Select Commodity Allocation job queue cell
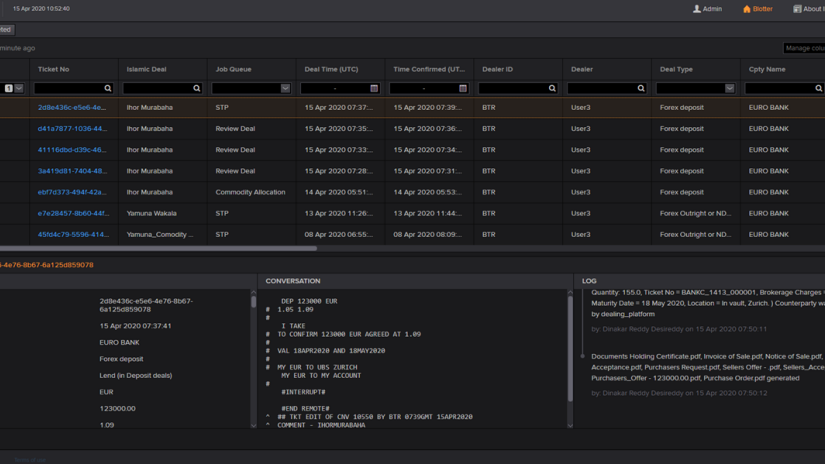The height and width of the screenshot is (464, 825). (x=250, y=192)
